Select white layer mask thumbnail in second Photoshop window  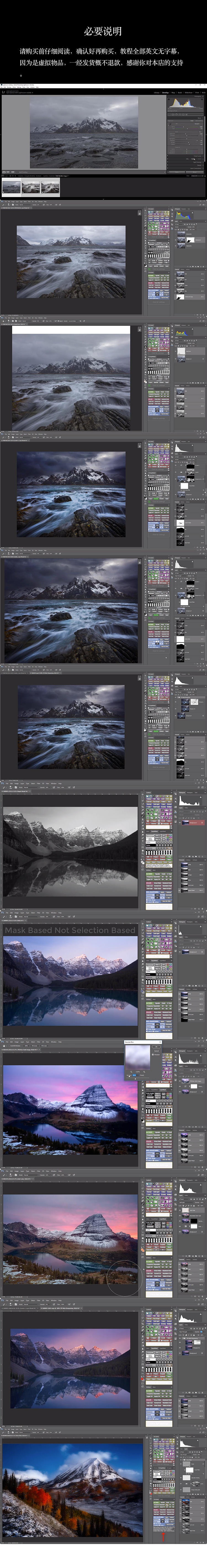point(181,351)
